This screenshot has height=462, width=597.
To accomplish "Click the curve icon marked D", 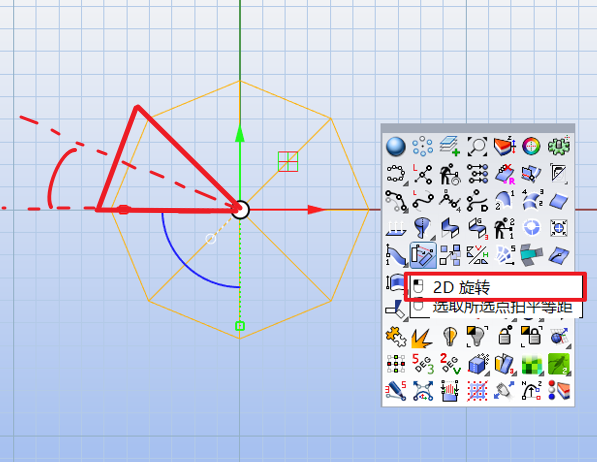I will coord(477,201).
